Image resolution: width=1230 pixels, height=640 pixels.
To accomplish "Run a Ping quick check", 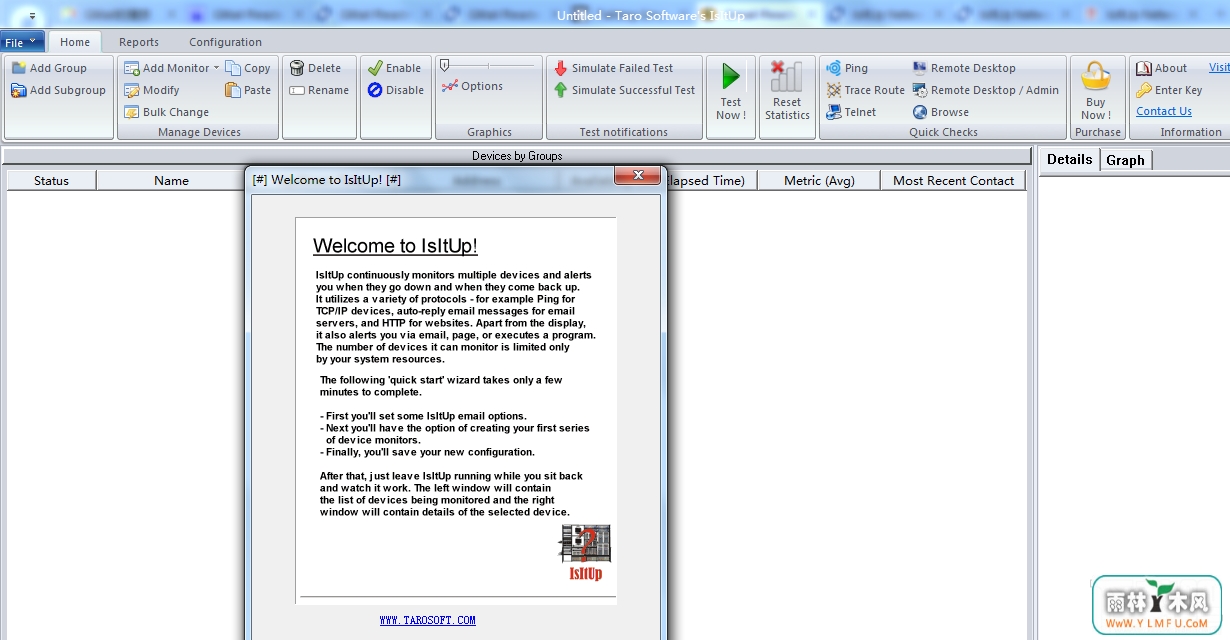I will tap(846, 68).
